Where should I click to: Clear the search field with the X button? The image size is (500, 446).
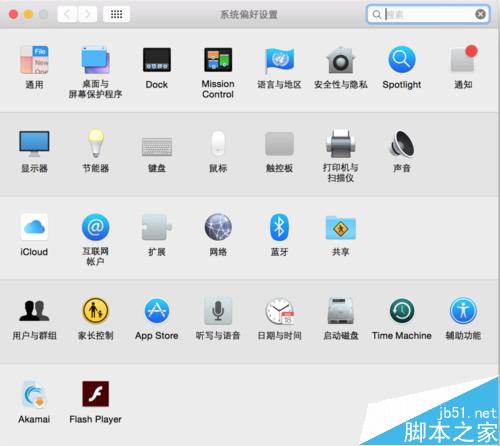click(480, 14)
